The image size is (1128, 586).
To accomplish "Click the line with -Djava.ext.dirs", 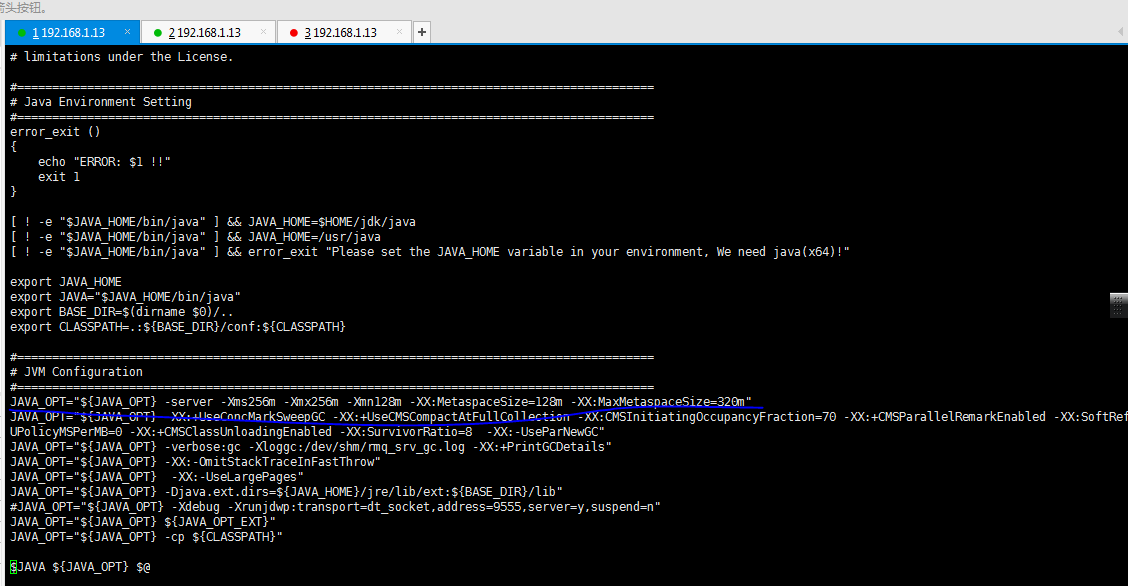I will 286,492.
